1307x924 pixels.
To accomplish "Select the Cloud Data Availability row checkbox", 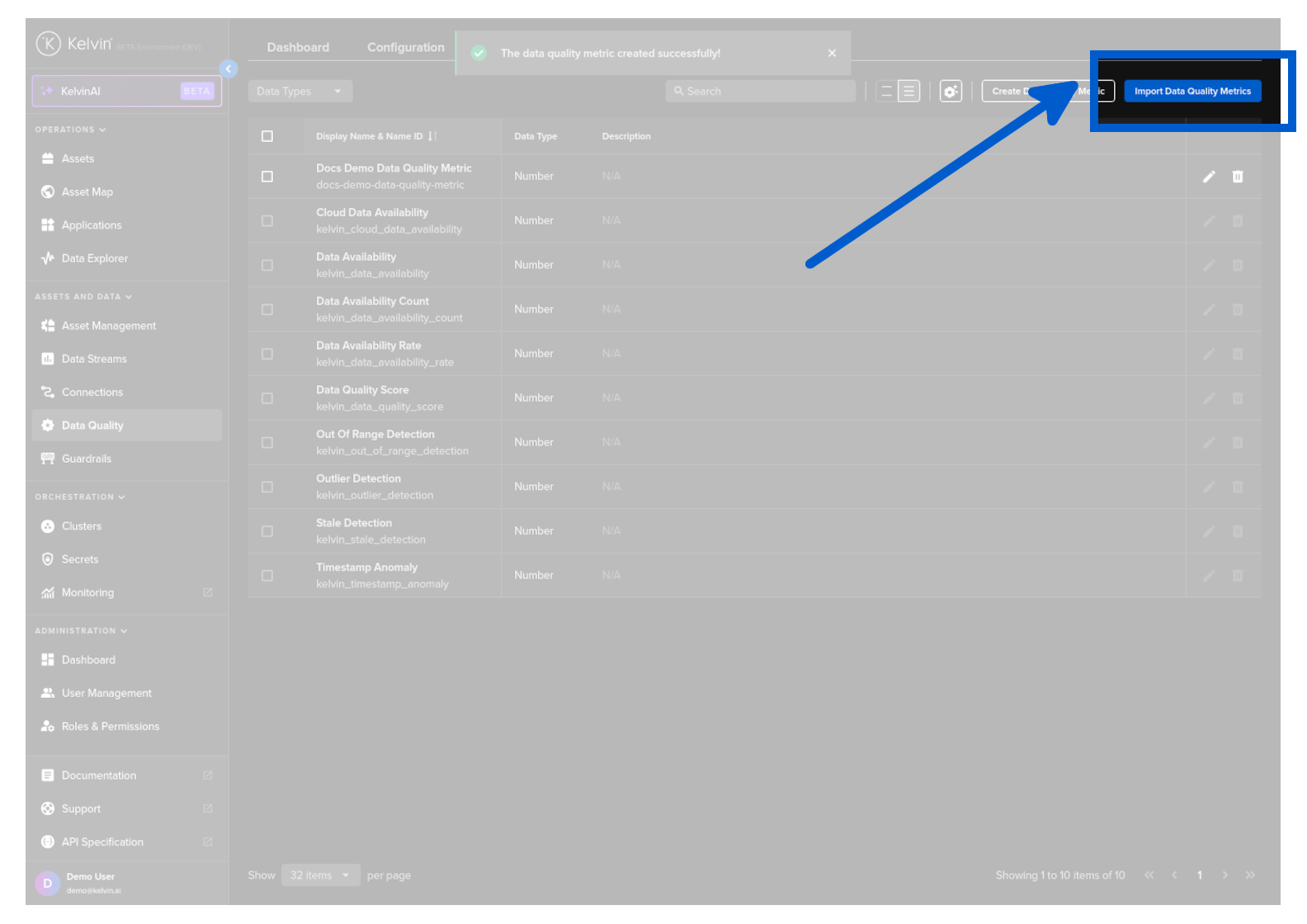I will (267, 221).
